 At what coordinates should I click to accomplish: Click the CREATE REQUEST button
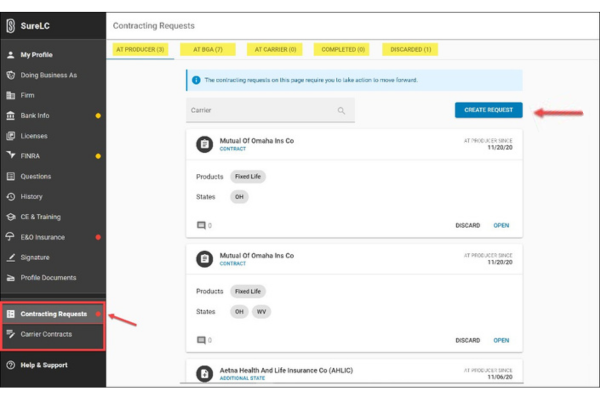pos(489,110)
